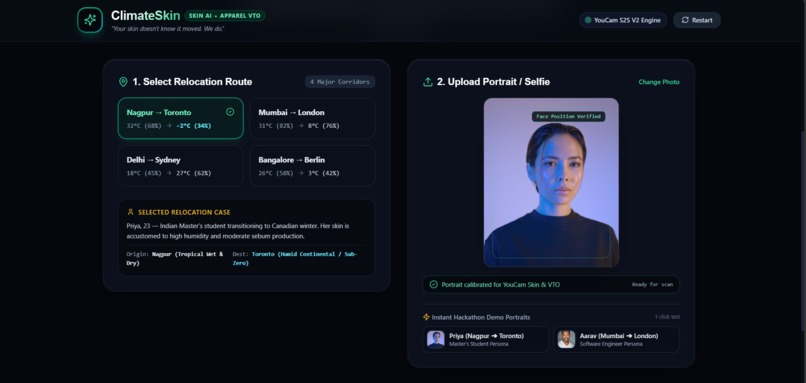This screenshot has height=383, width=806.
Task: Click the green engine status dot
Action: tap(588, 20)
